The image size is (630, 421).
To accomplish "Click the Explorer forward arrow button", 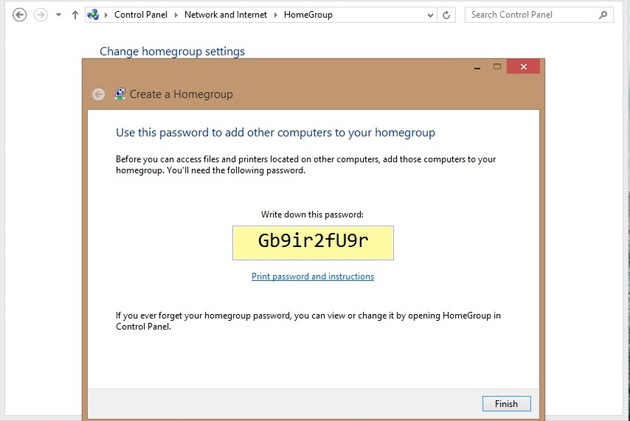I will pyautogui.click(x=41, y=15).
